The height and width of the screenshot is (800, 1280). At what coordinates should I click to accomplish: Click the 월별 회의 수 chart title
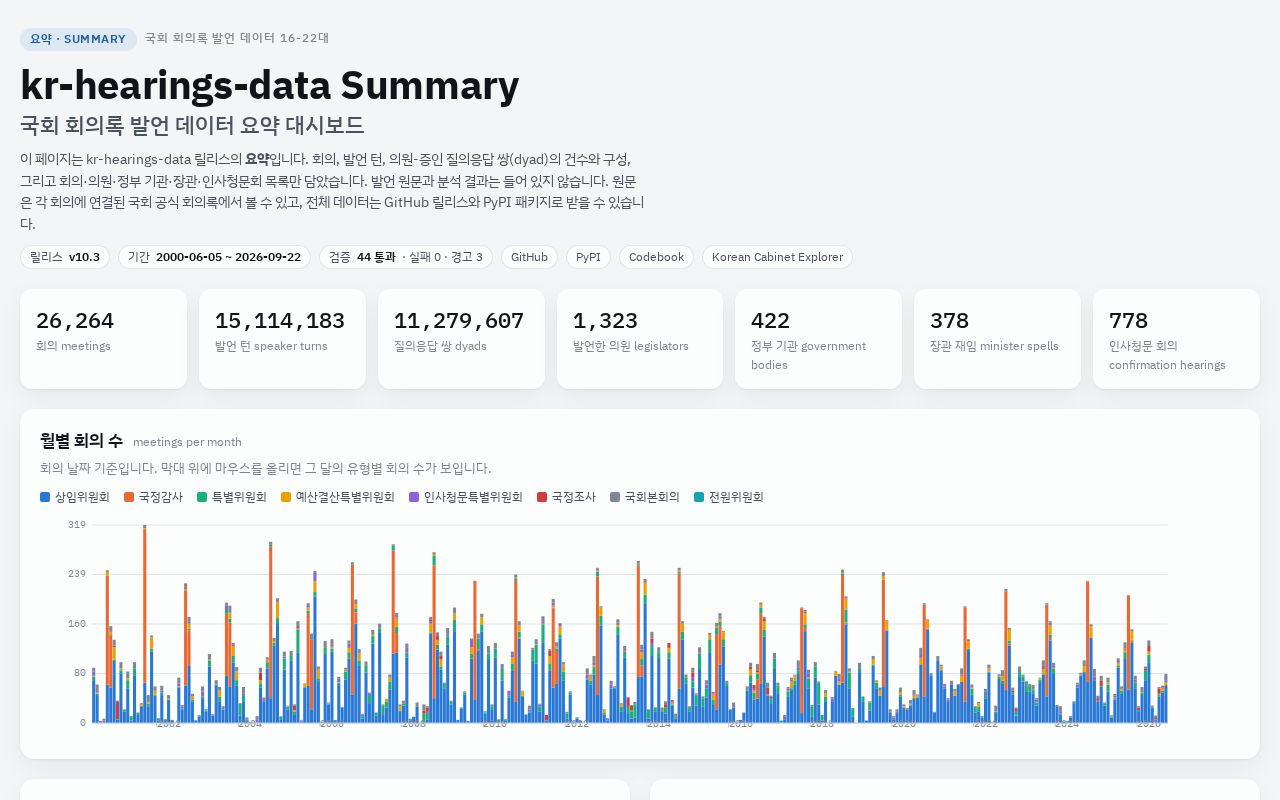click(81, 441)
